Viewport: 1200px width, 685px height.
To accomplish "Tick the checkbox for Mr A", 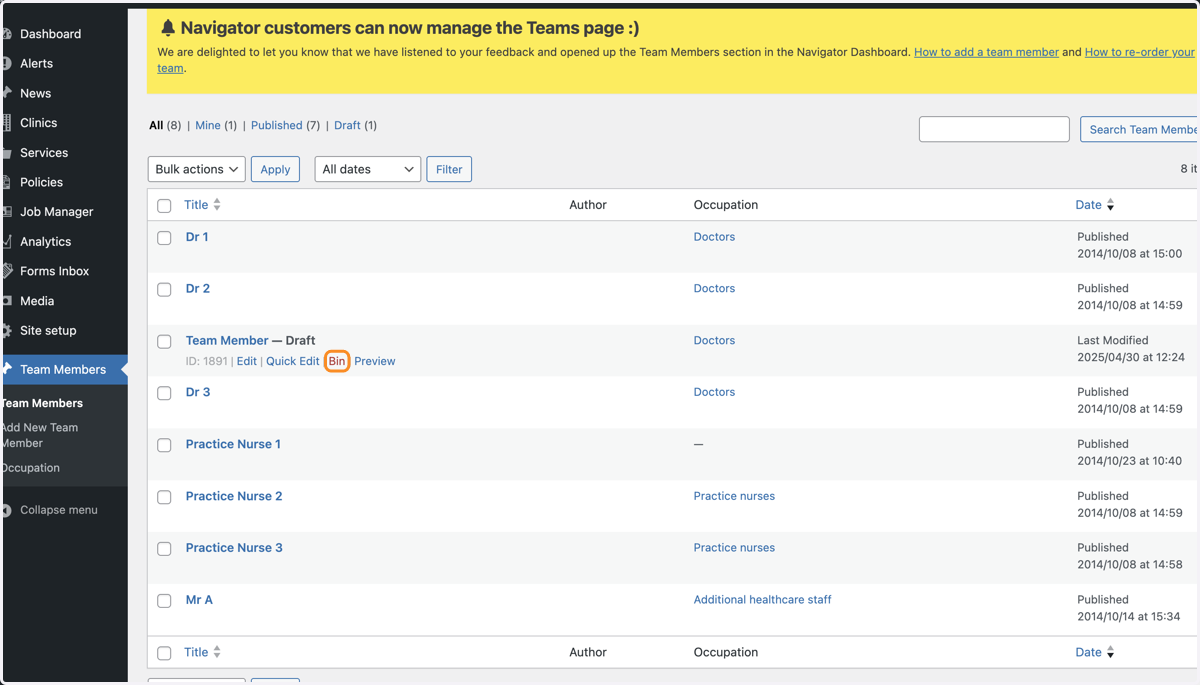I will 164,601.
